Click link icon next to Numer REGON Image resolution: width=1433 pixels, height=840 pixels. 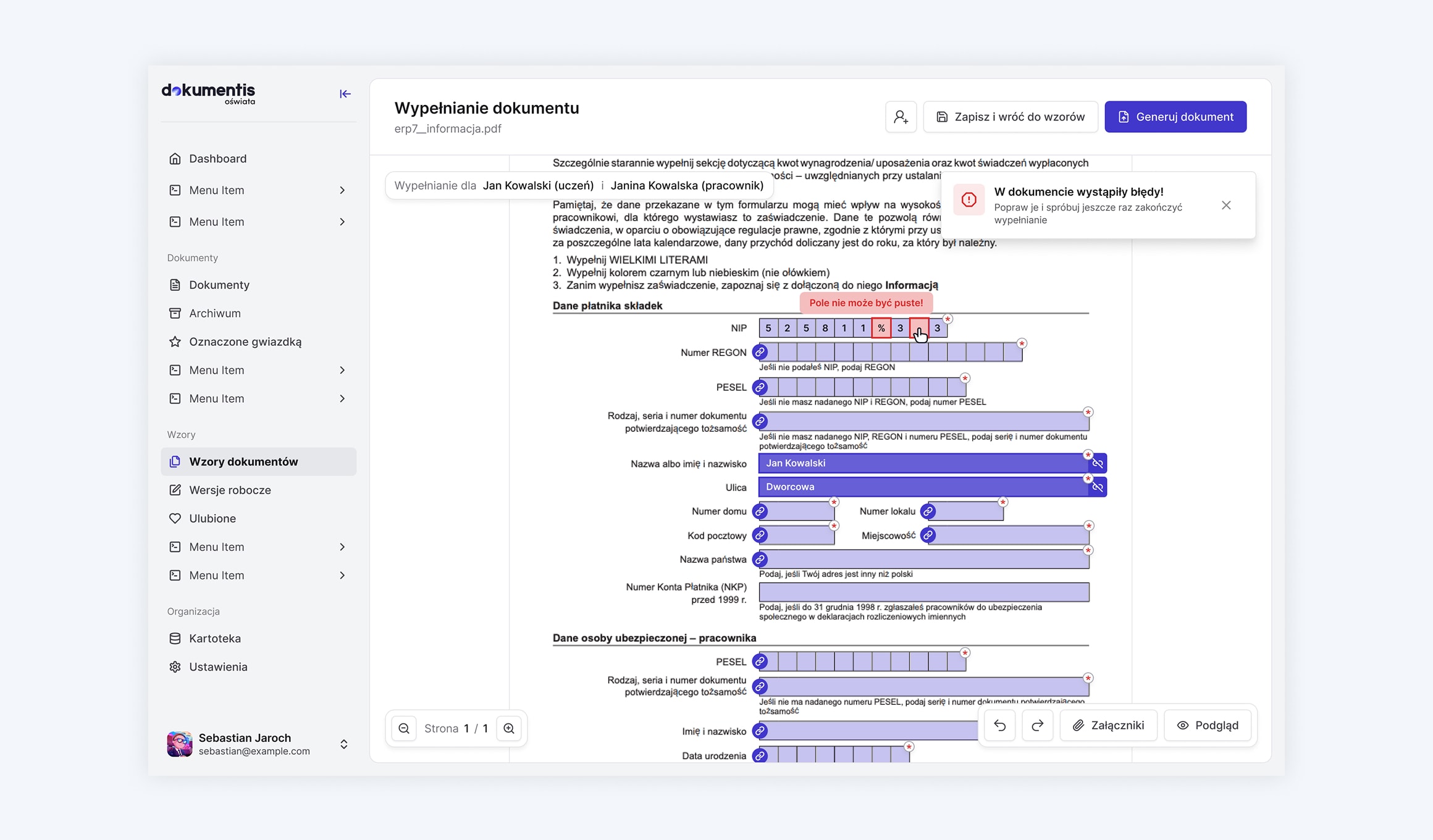pos(760,352)
